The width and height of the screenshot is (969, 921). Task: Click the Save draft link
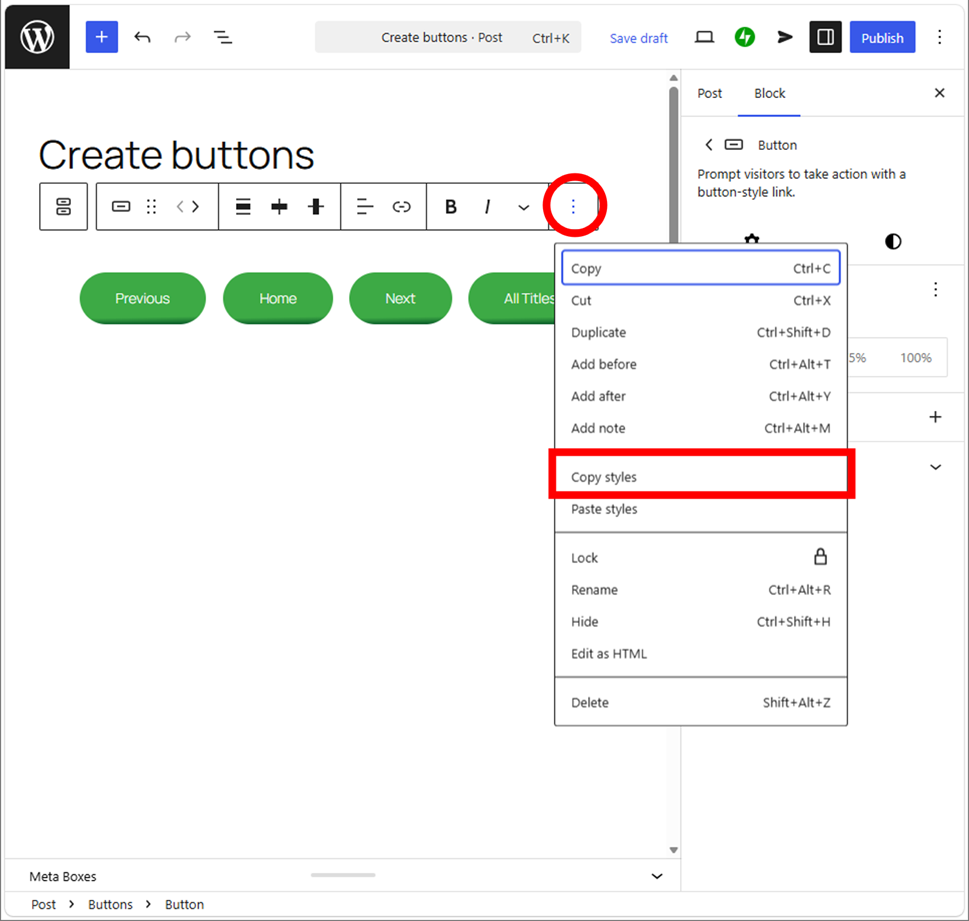pyautogui.click(x=638, y=38)
